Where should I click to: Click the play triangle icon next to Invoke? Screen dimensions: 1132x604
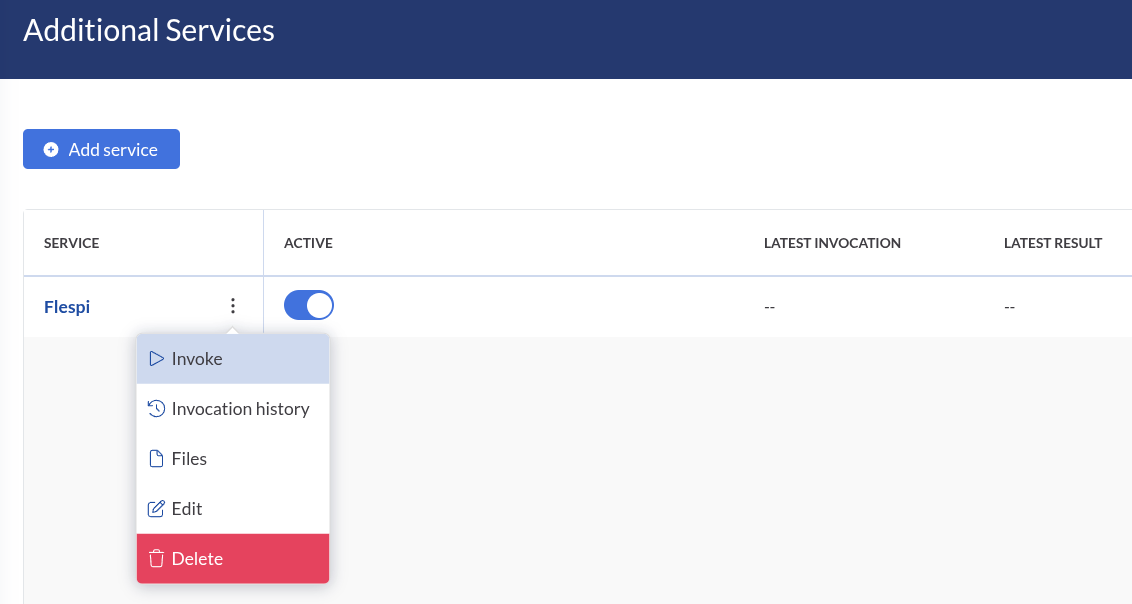[x=156, y=359]
